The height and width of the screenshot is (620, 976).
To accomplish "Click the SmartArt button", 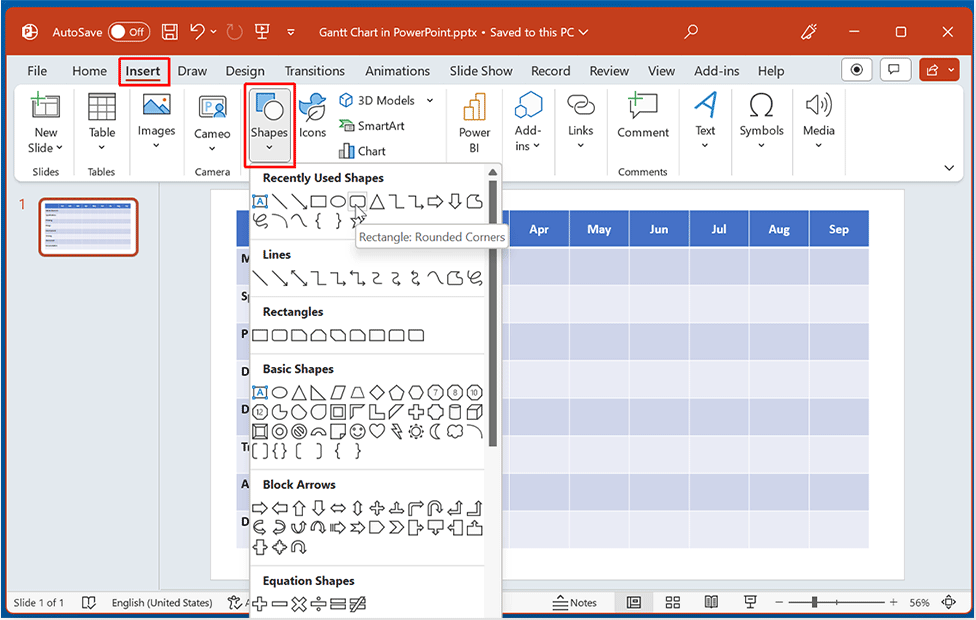I will [371, 126].
